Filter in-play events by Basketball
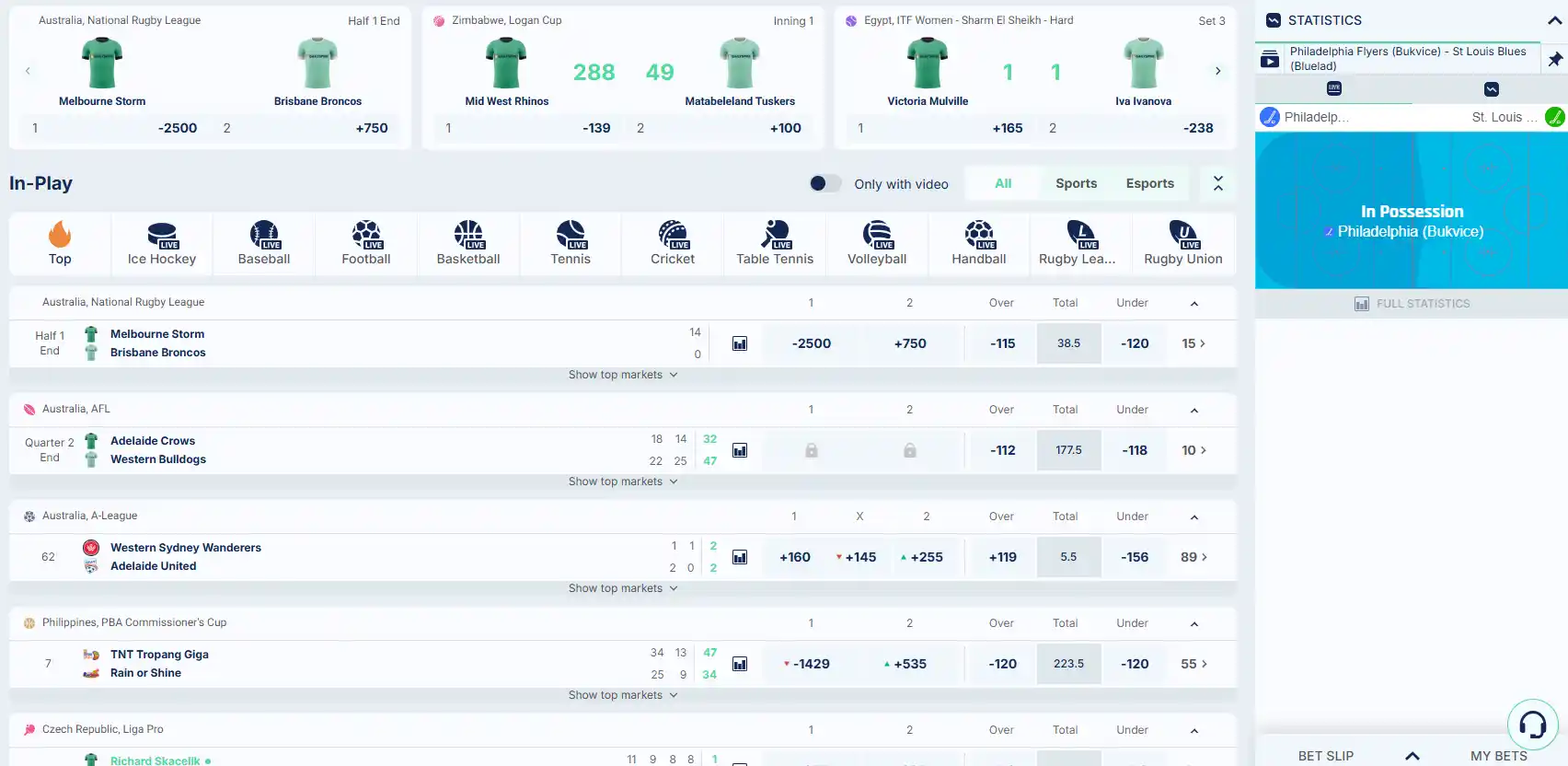Image resolution: width=1568 pixels, height=766 pixels. (x=468, y=244)
